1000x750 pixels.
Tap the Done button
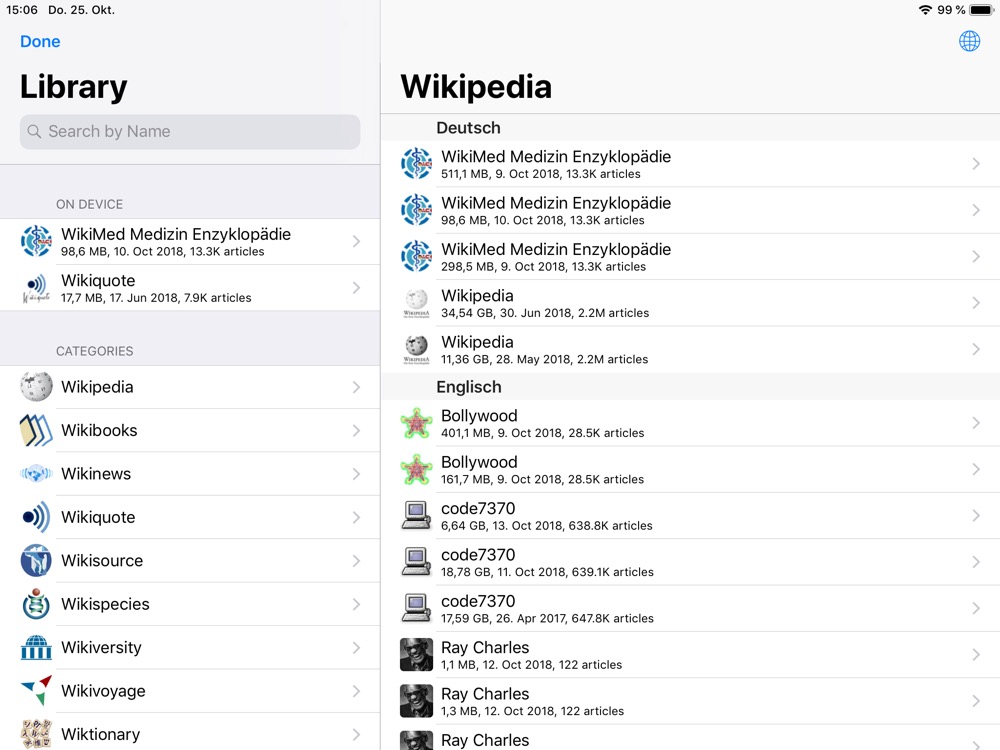[x=40, y=41]
